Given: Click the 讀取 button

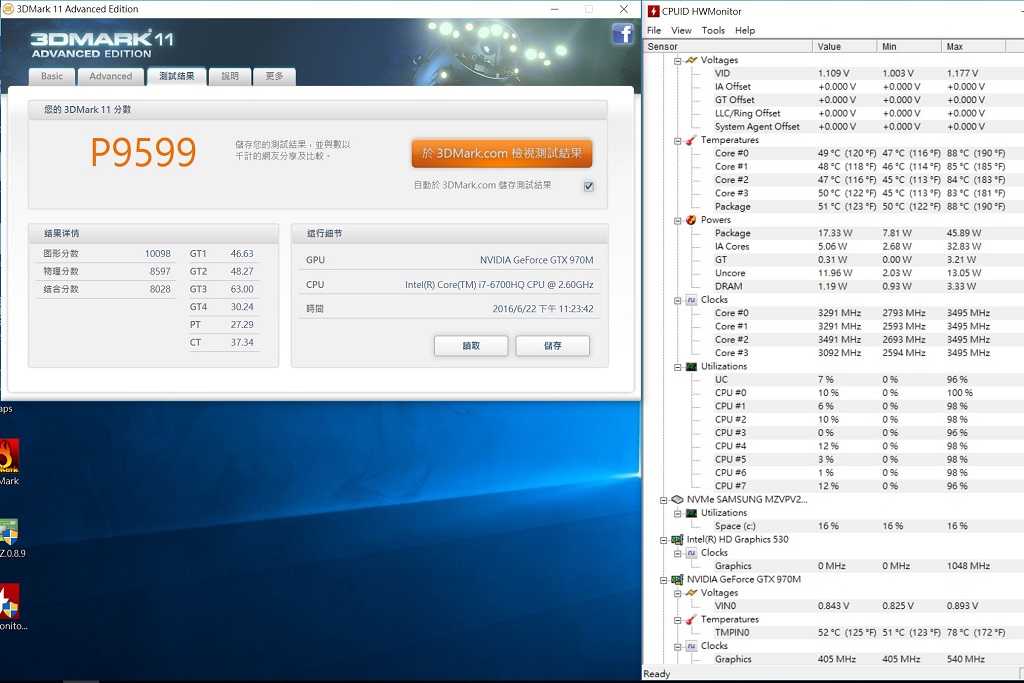Looking at the screenshot, I should [x=471, y=345].
